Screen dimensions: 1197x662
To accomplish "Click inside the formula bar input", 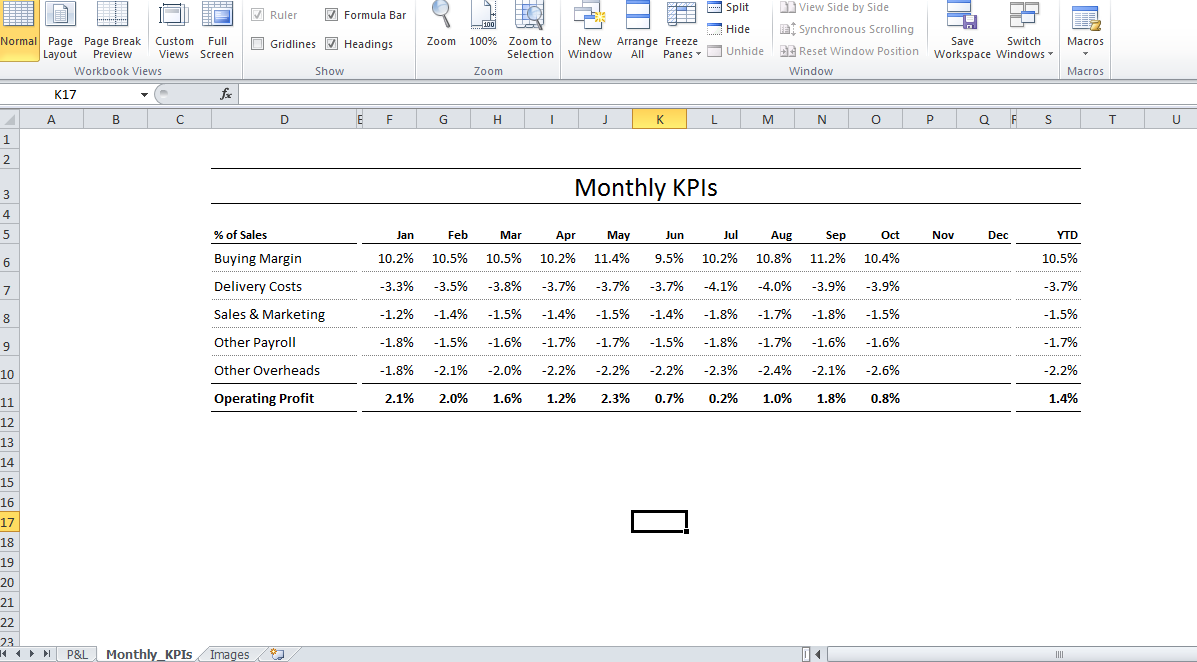I will [700, 94].
